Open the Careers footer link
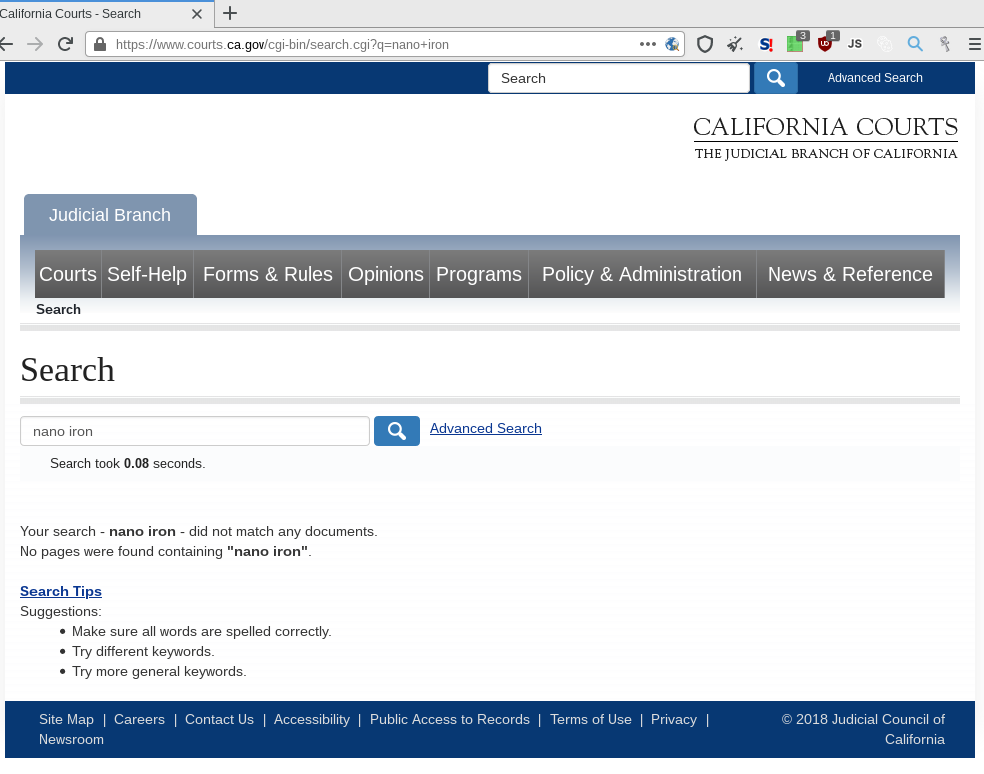Viewport: 984px width, 774px height. (x=139, y=719)
